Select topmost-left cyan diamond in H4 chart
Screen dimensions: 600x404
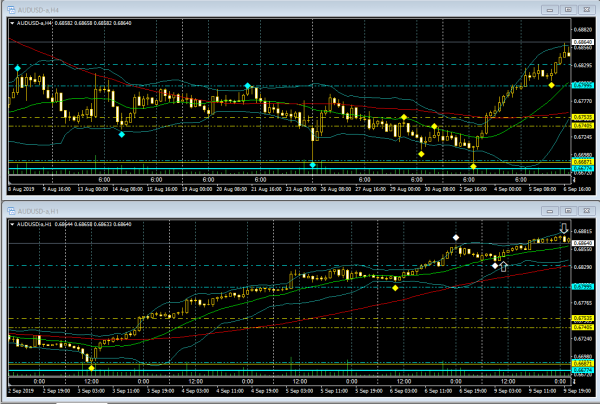click(x=18, y=68)
